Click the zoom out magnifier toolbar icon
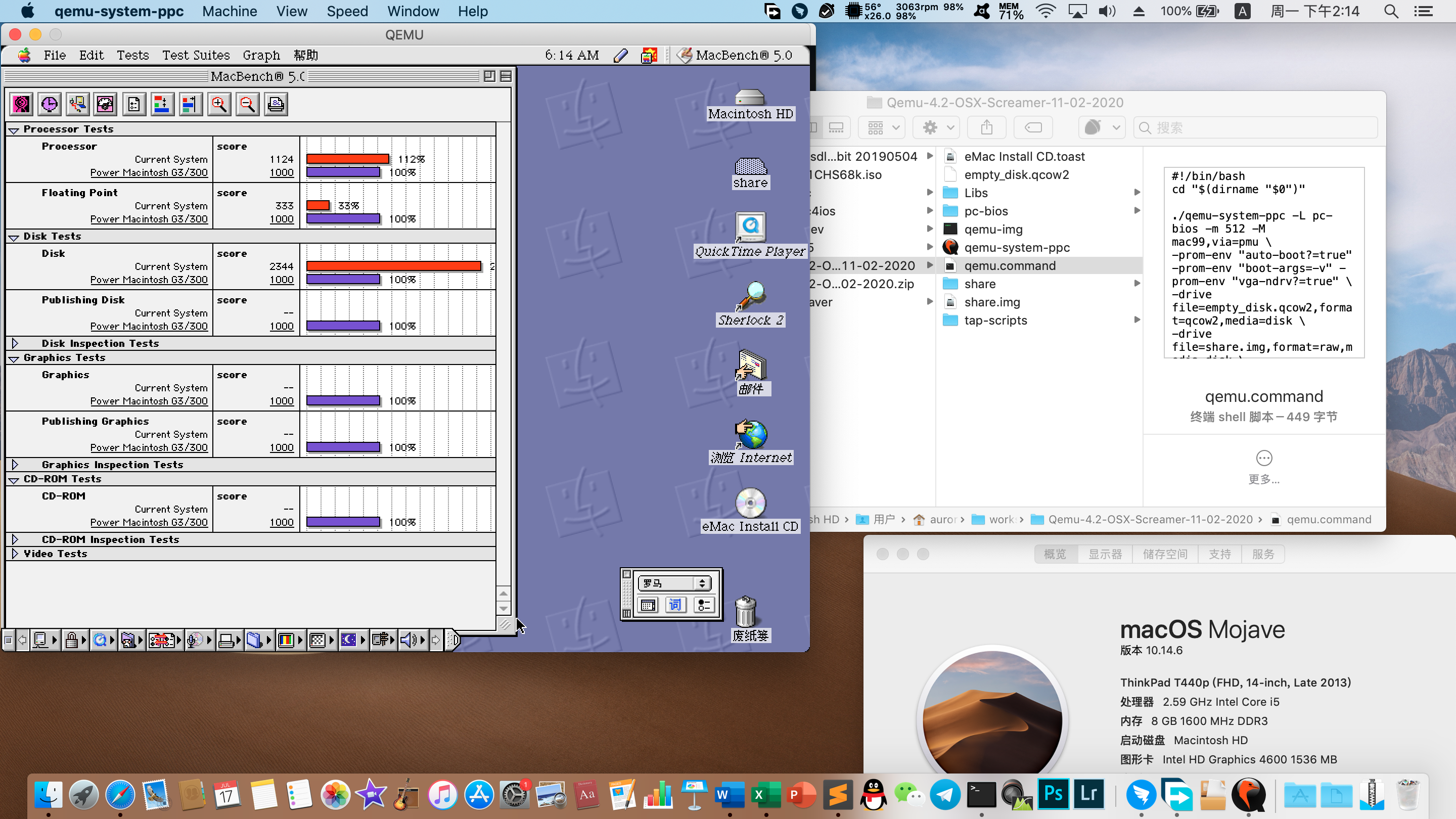 pos(247,104)
